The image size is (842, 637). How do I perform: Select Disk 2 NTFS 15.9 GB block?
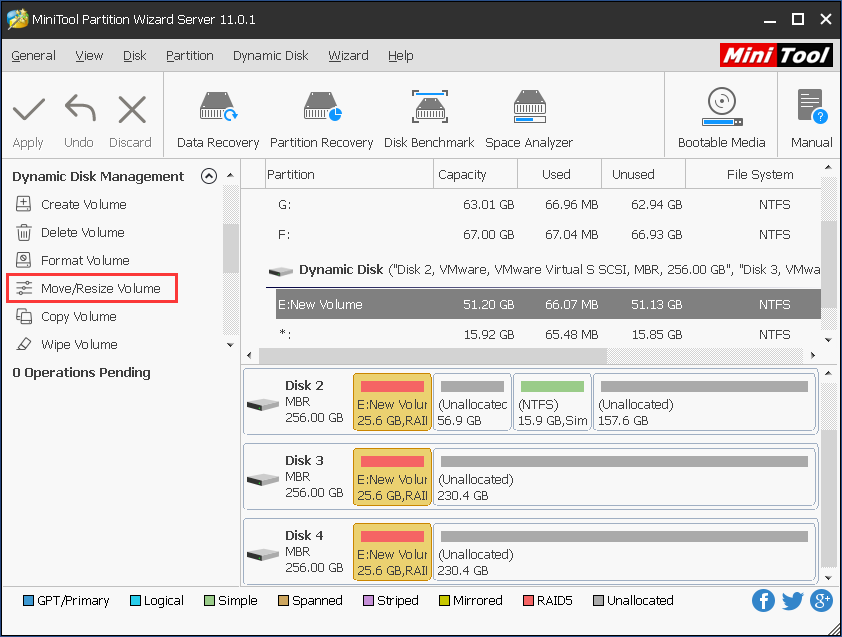tap(553, 402)
